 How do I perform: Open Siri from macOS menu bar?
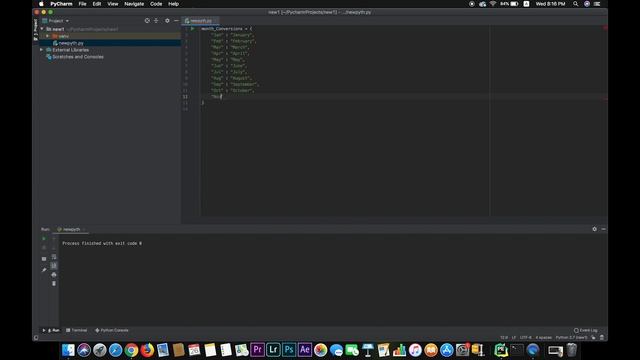click(587, 4)
